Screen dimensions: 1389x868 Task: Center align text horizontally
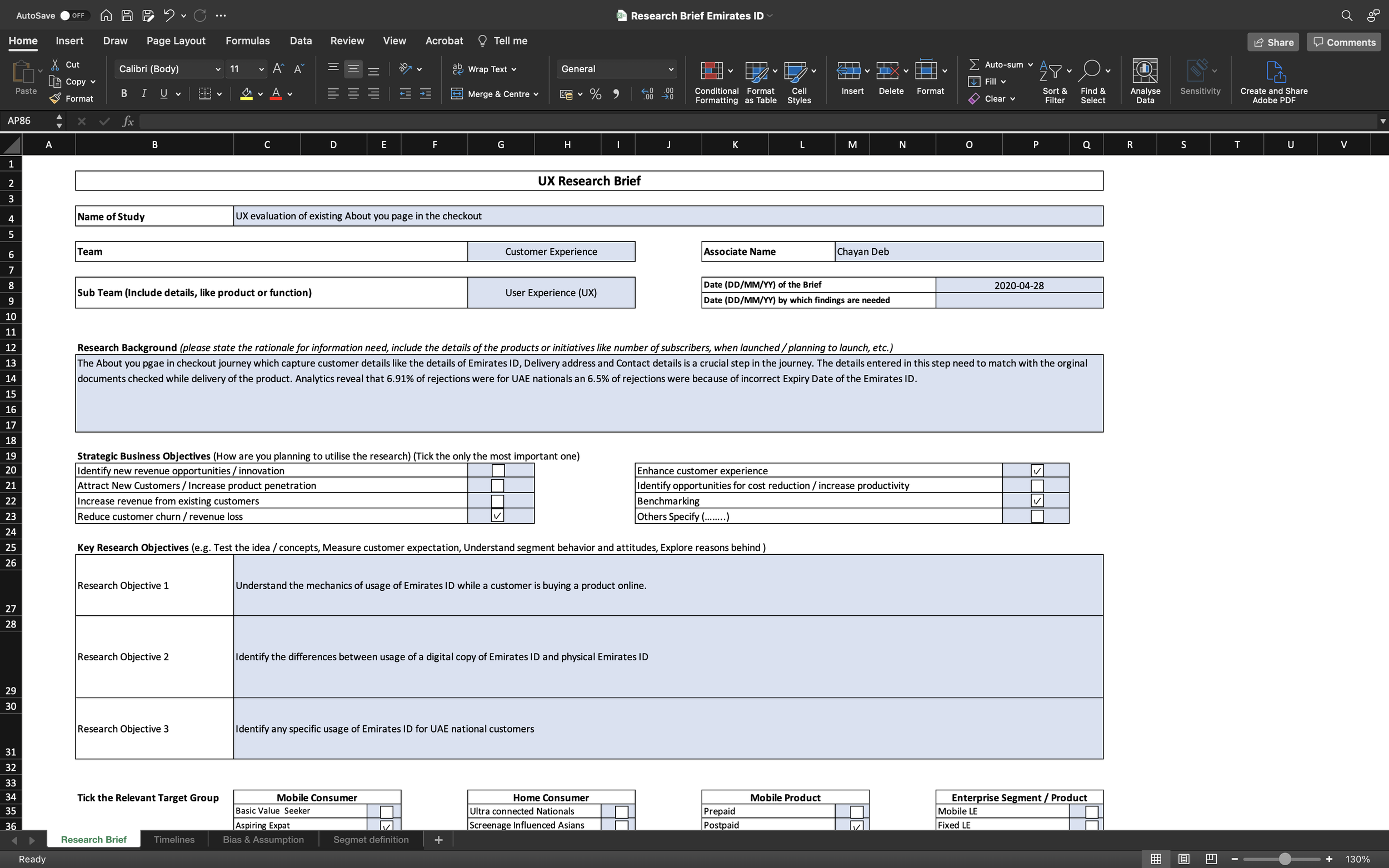click(x=353, y=93)
